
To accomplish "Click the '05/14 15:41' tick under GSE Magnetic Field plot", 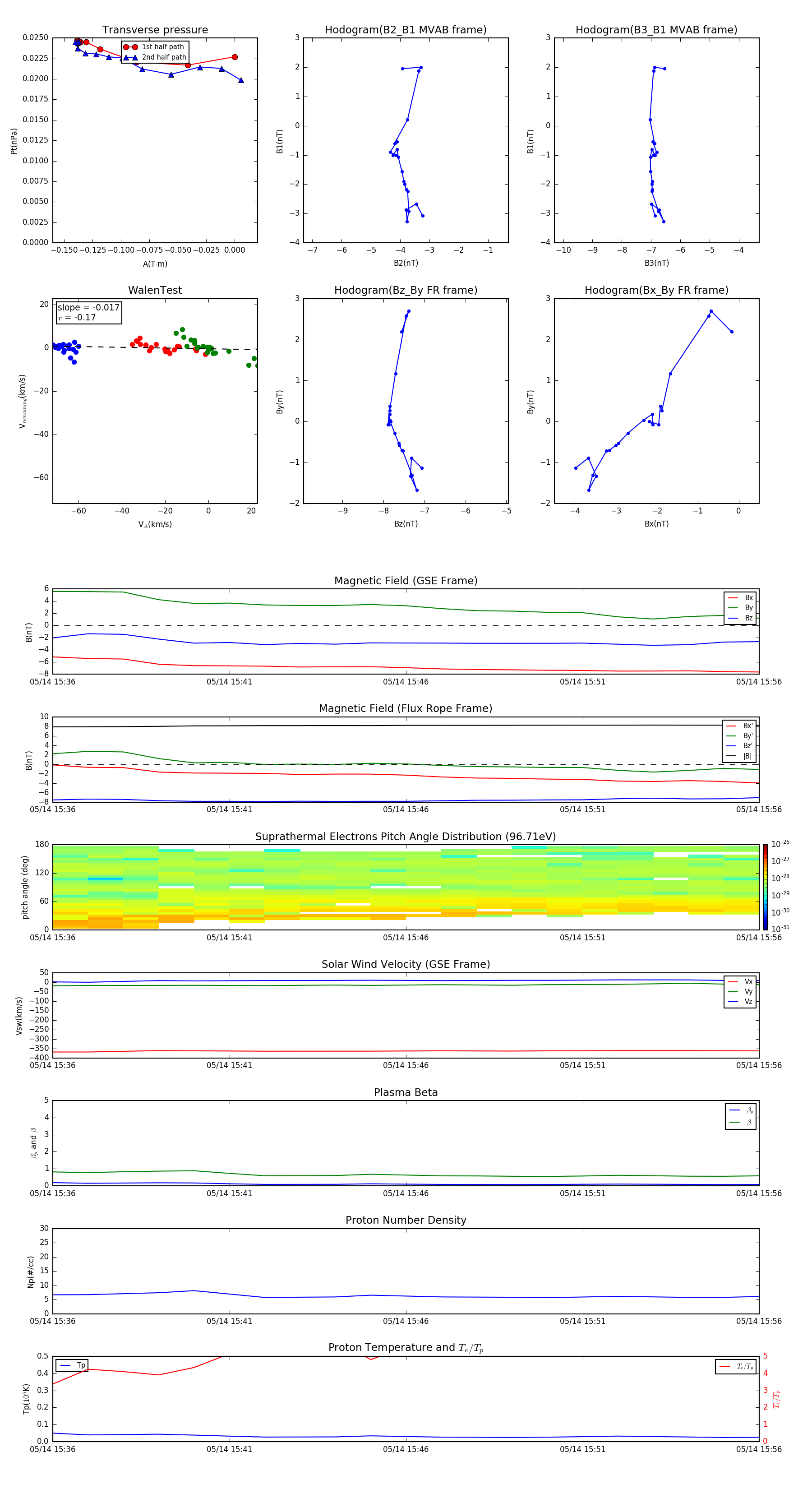I will pos(230,682).
